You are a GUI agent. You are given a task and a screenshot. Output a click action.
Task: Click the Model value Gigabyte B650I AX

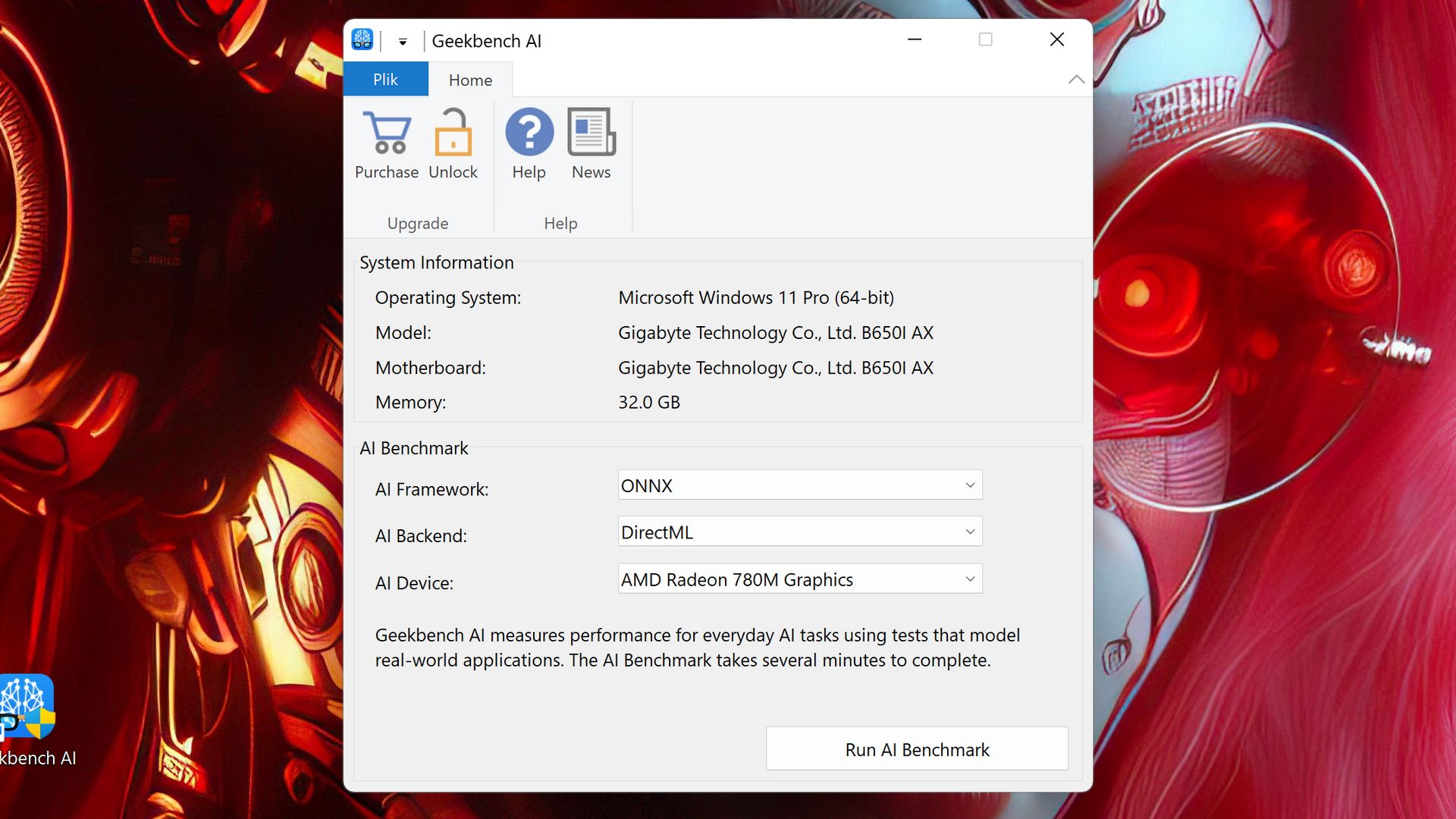(776, 333)
